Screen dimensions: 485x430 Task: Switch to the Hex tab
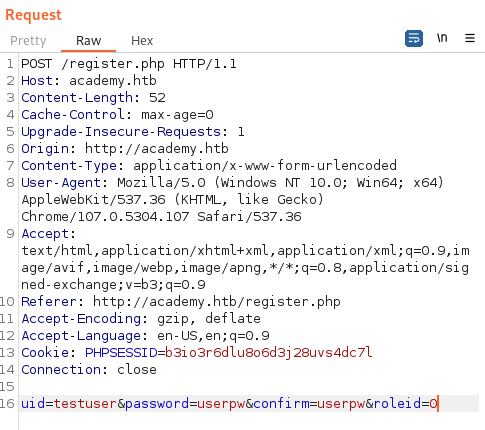point(142,41)
